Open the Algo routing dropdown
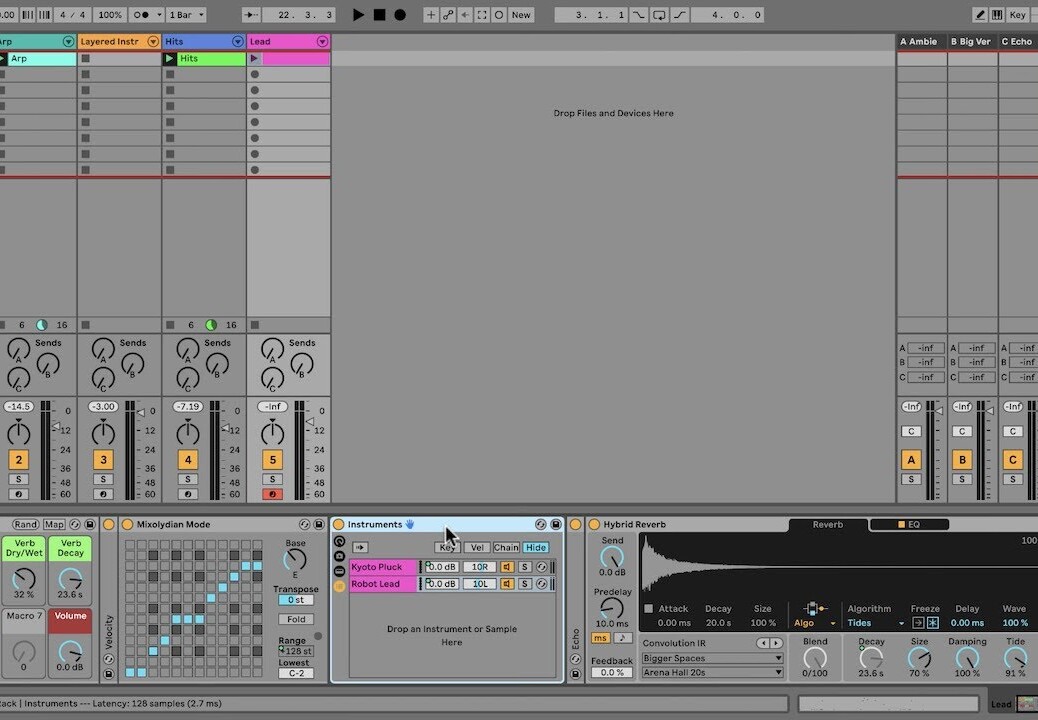The image size is (1038, 720). point(815,623)
